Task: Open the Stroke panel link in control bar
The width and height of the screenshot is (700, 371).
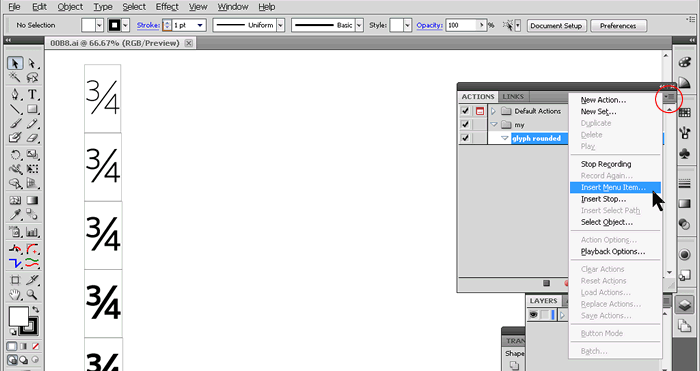Action: 148,25
